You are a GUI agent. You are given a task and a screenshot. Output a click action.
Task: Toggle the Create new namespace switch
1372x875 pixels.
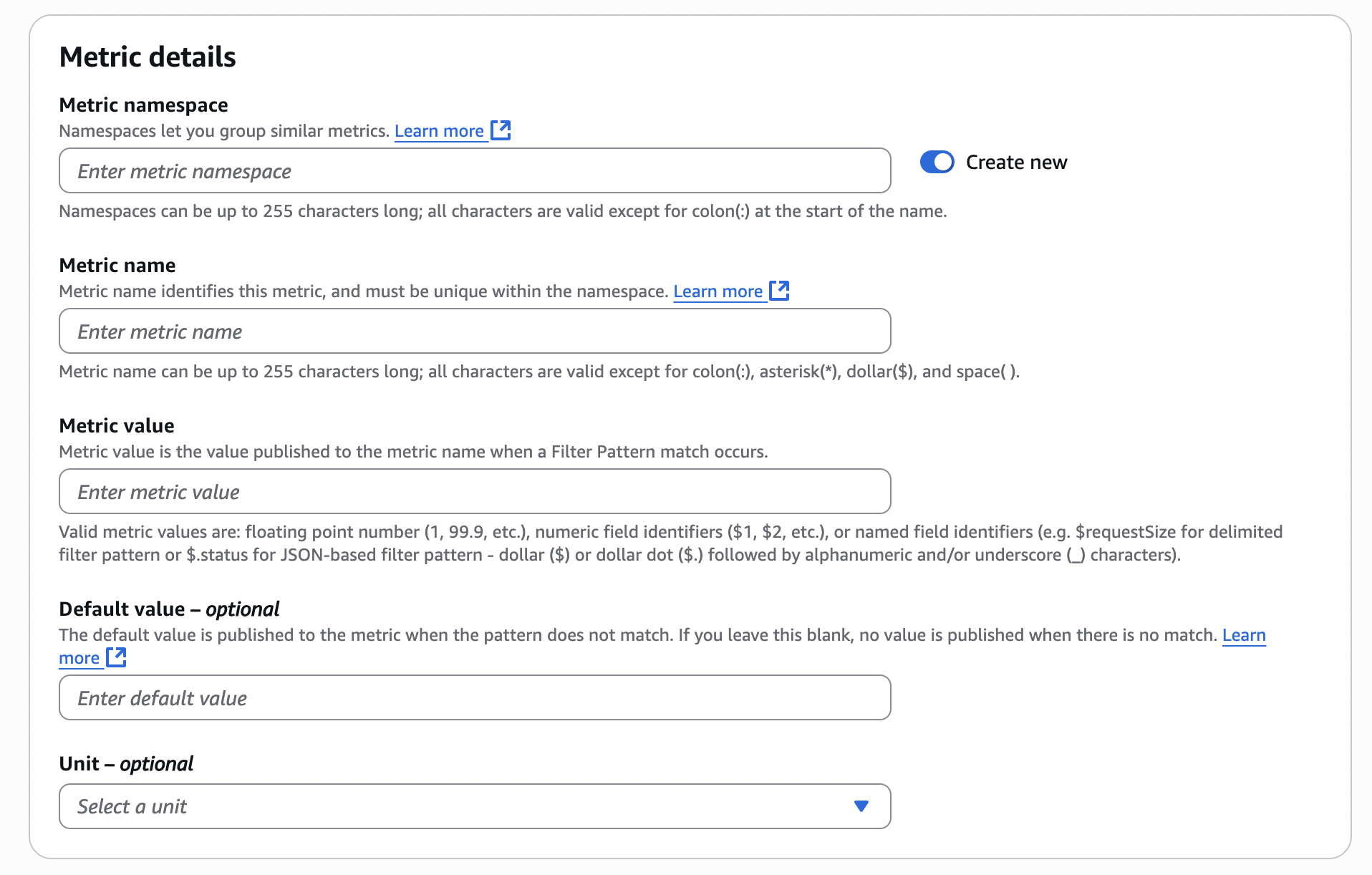tap(937, 163)
